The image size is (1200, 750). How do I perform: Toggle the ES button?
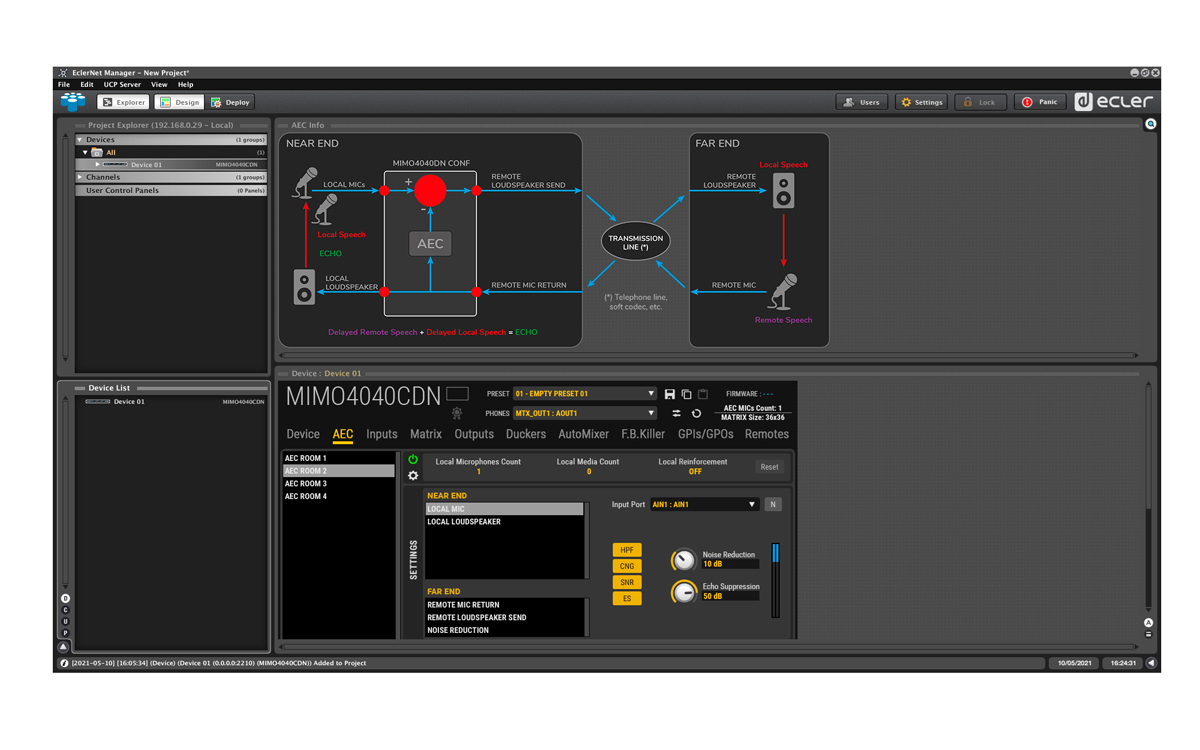[x=627, y=598]
